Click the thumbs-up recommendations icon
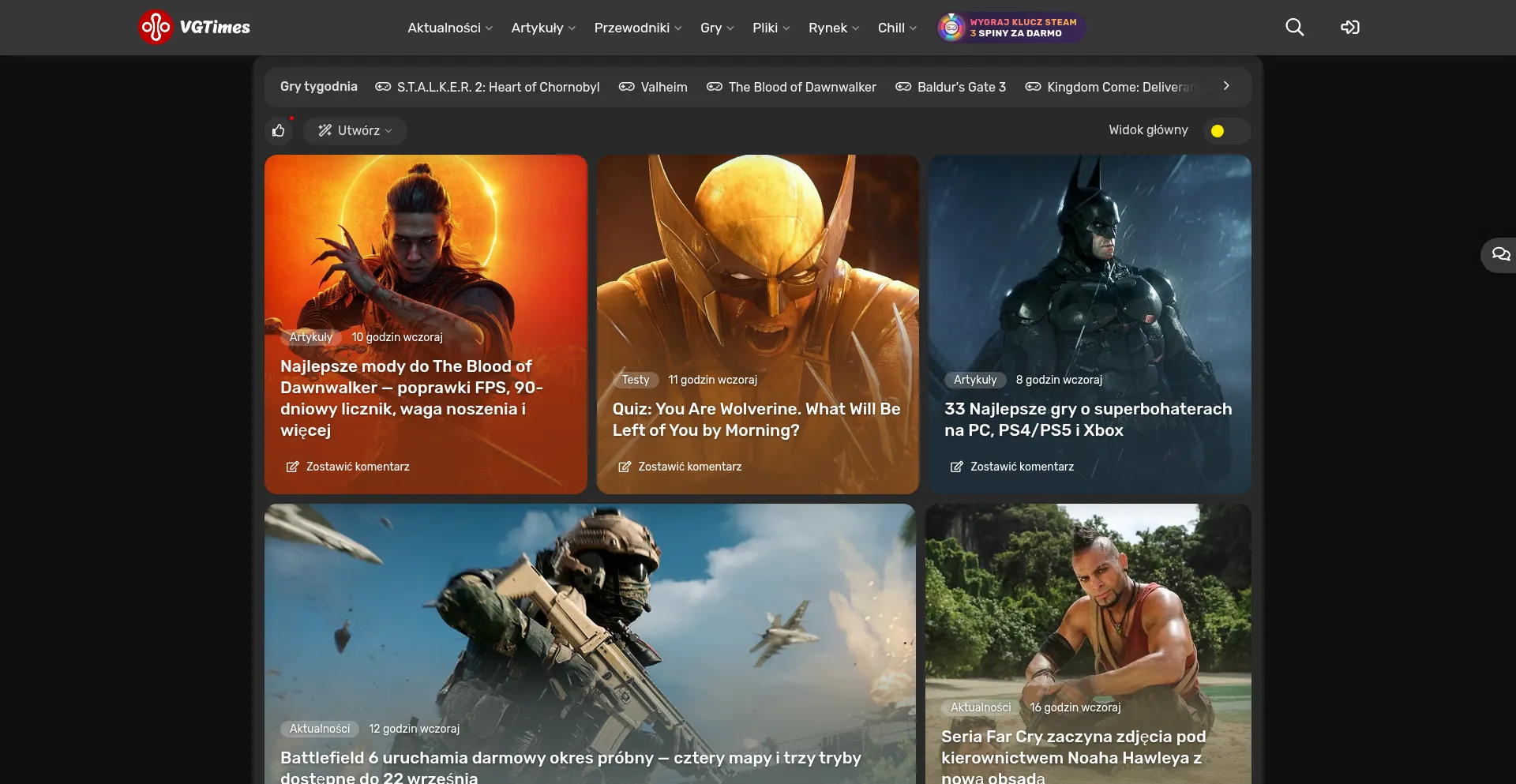 [x=279, y=130]
